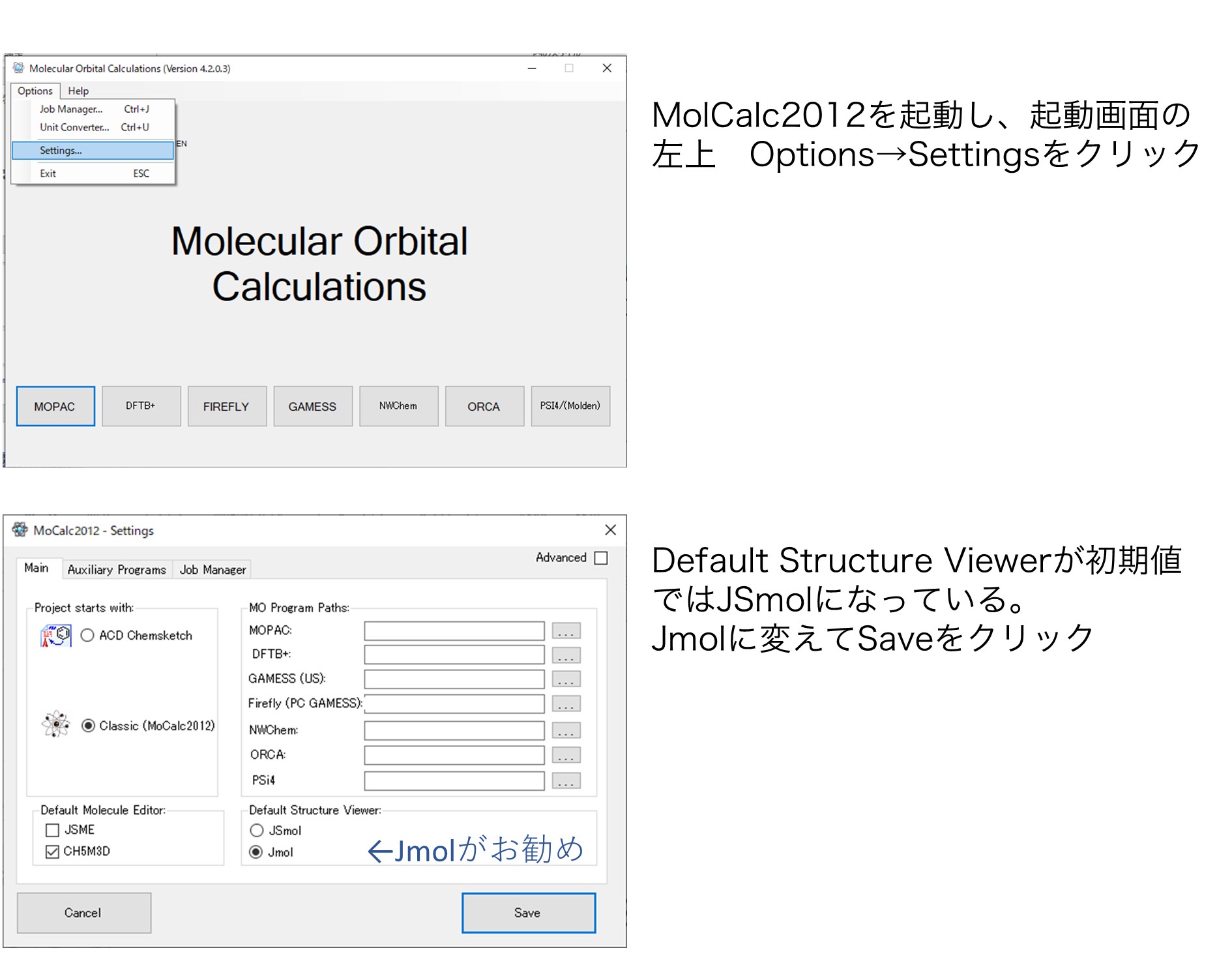
Task: Click the ORCA path input field
Action: coord(454,755)
